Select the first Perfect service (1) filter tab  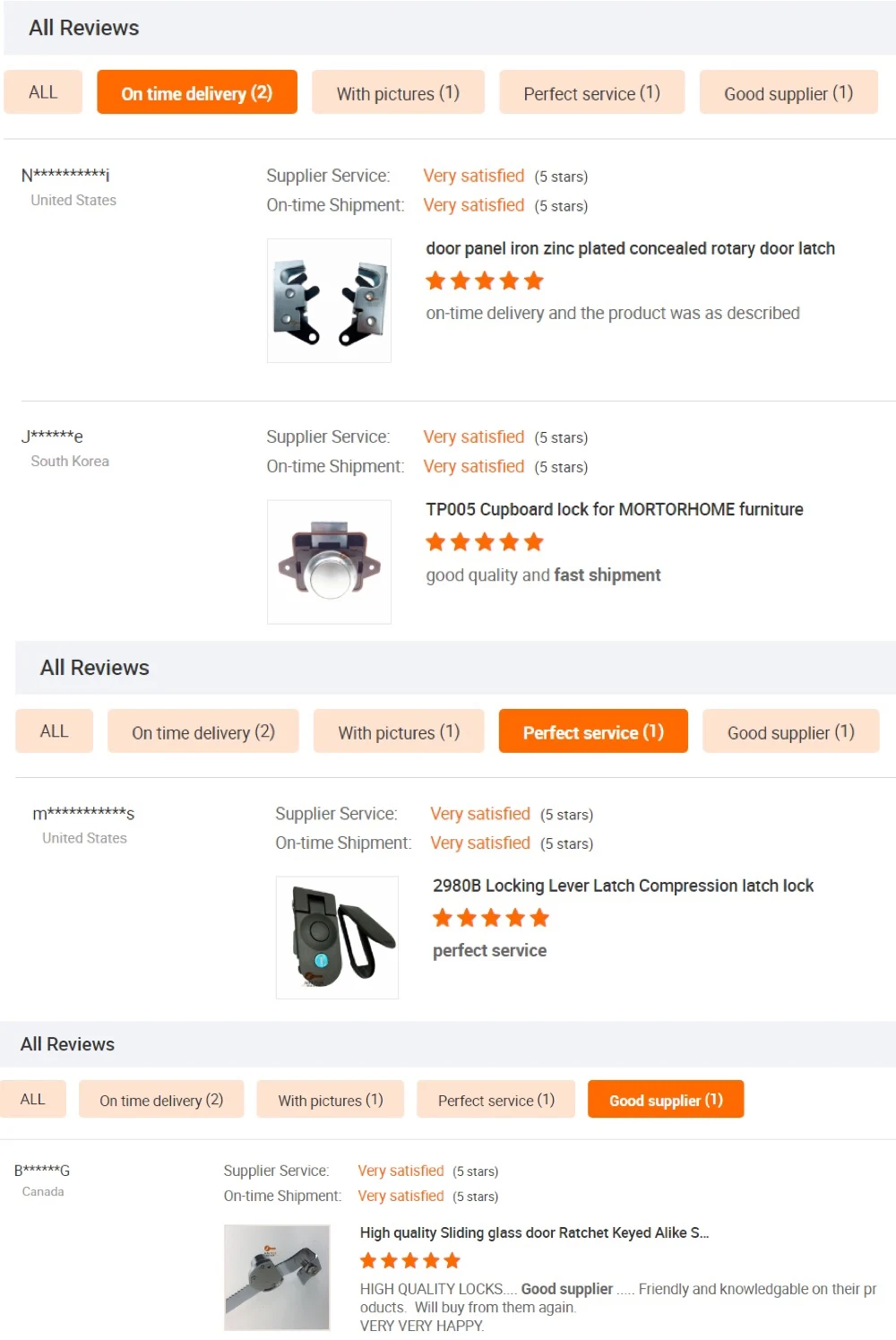click(x=591, y=92)
